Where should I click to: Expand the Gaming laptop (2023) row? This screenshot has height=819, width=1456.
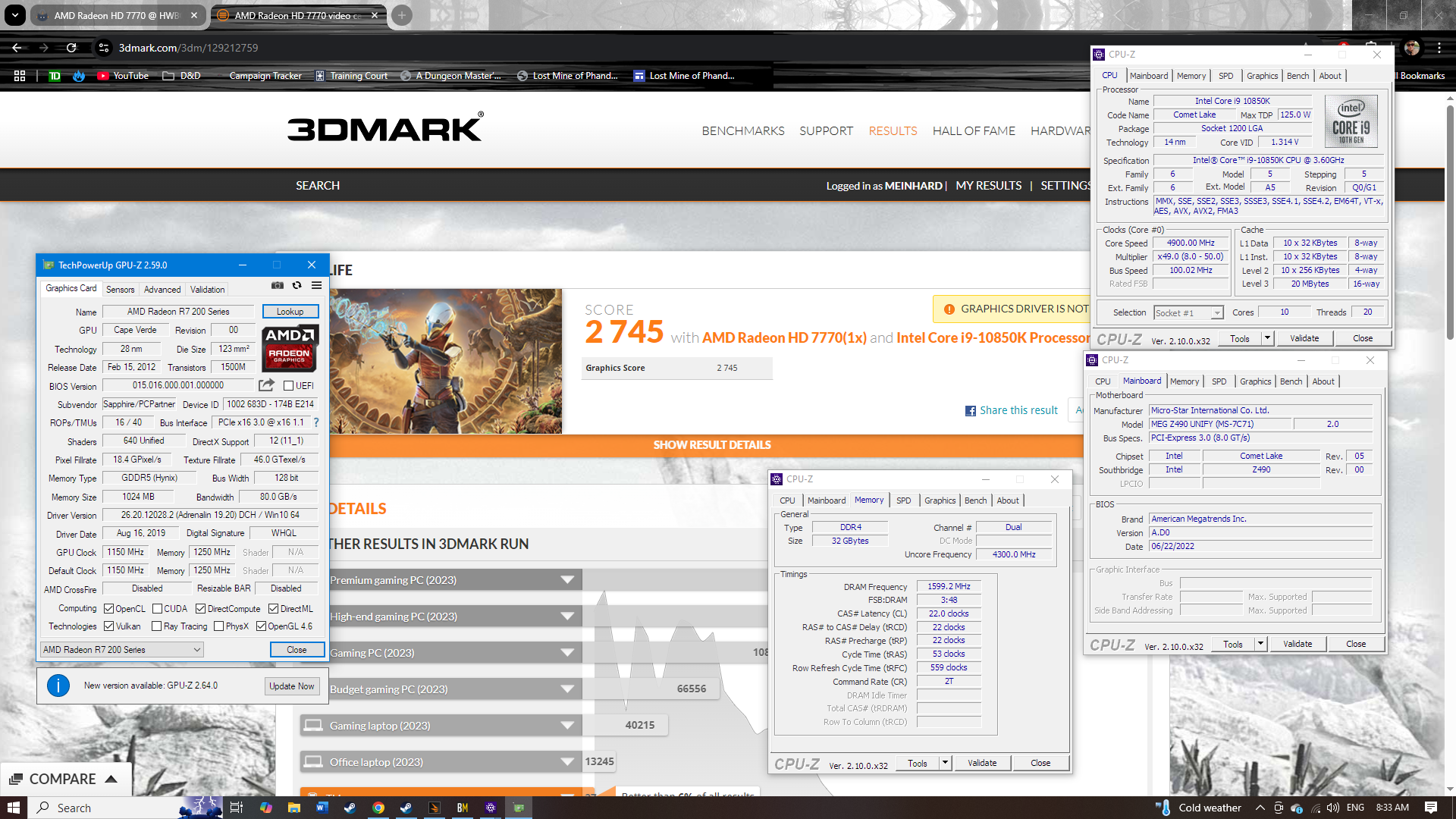[566, 726]
